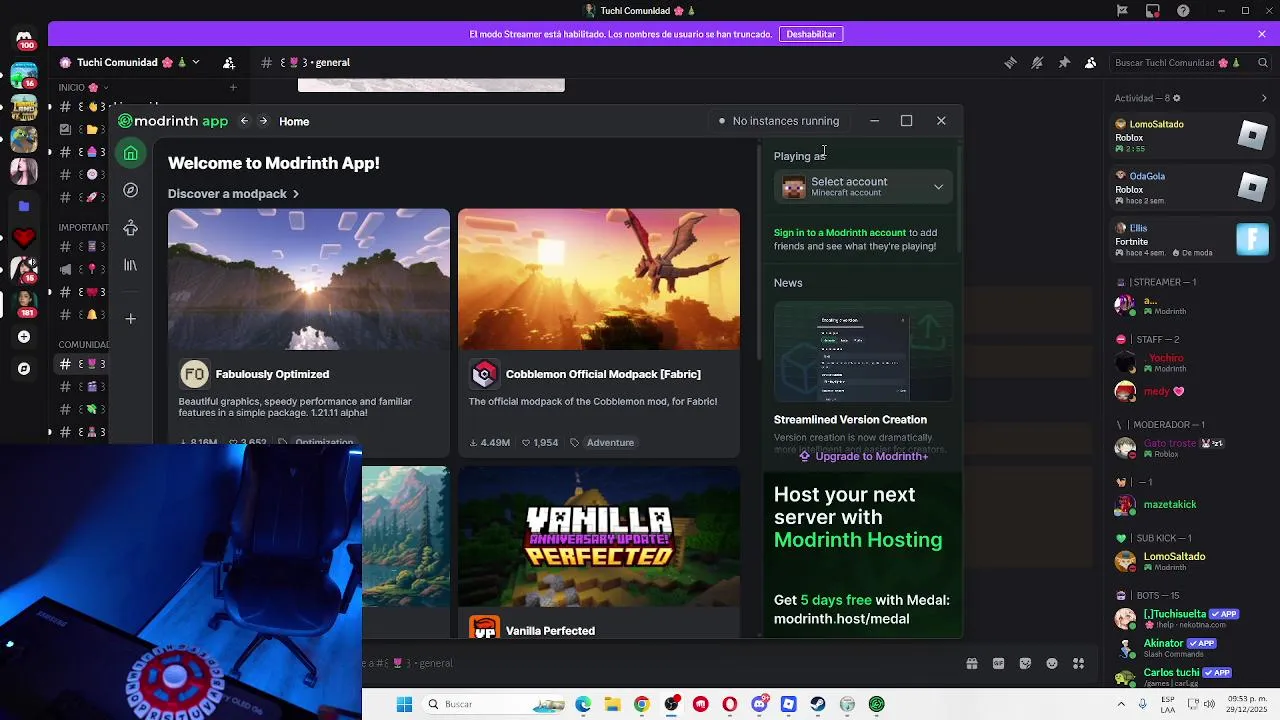Click Fabulously Optimized sunset thumbnail

coord(309,279)
